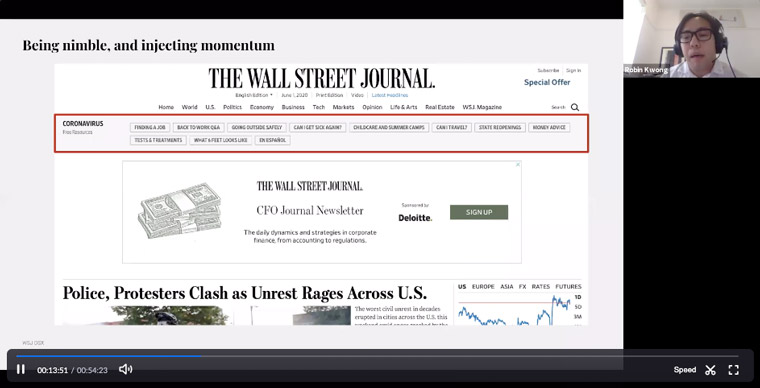Switch to the Europe markets tab
The image size is (760, 388).
pos(483,287)
